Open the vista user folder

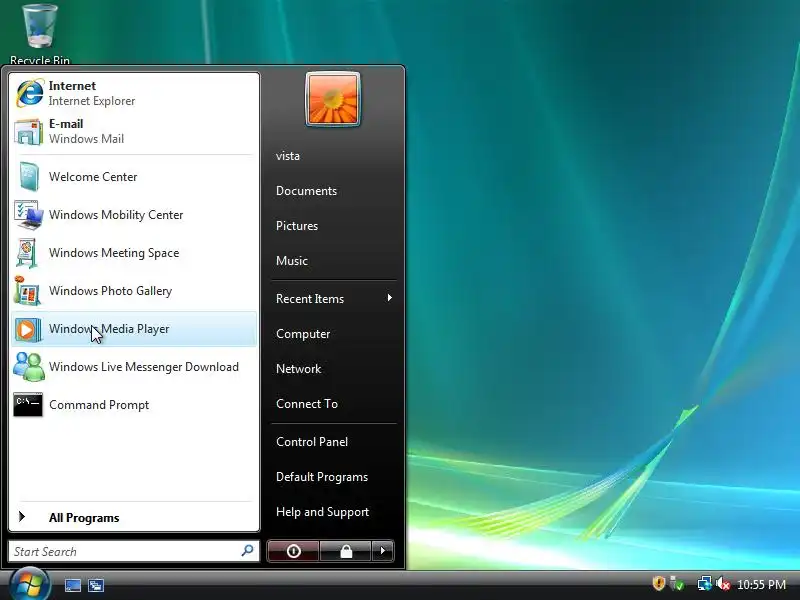(x=288, y=156)
